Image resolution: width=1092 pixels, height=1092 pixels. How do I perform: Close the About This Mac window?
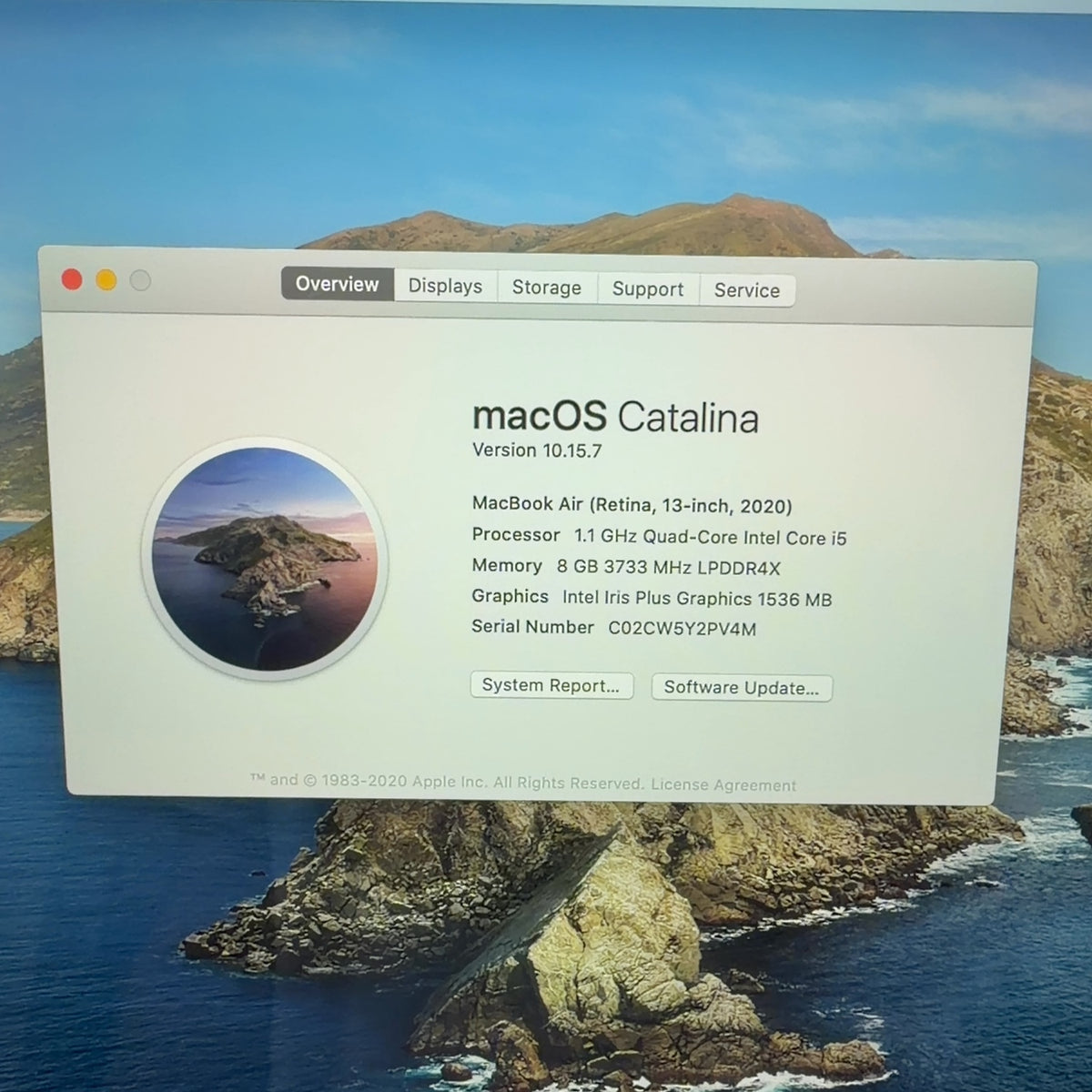72,279
